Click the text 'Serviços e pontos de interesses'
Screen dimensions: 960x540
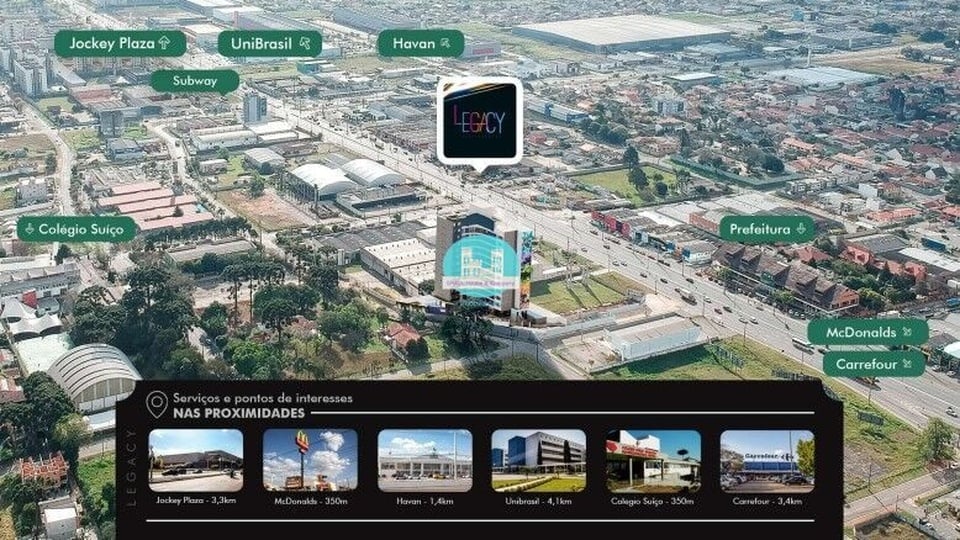(263, 398)
